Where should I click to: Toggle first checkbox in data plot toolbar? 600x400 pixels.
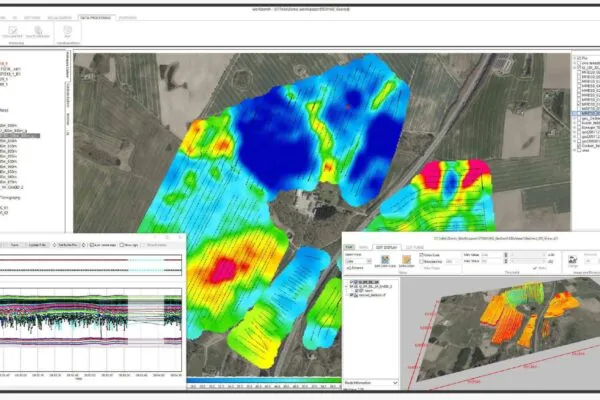[91, 245]
